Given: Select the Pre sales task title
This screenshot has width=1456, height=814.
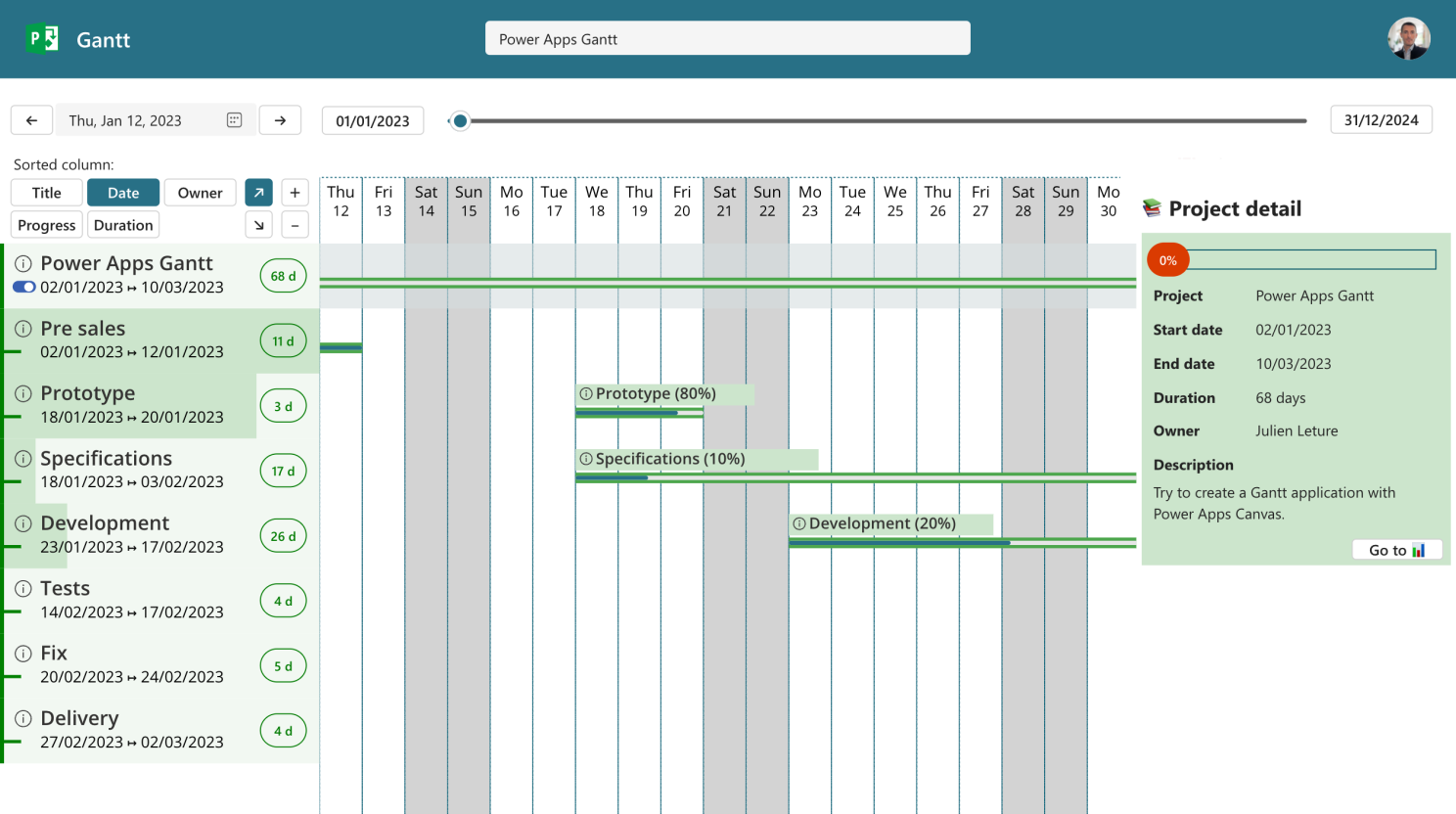Looking at the screenshot, I should click(x=83, y=329).
